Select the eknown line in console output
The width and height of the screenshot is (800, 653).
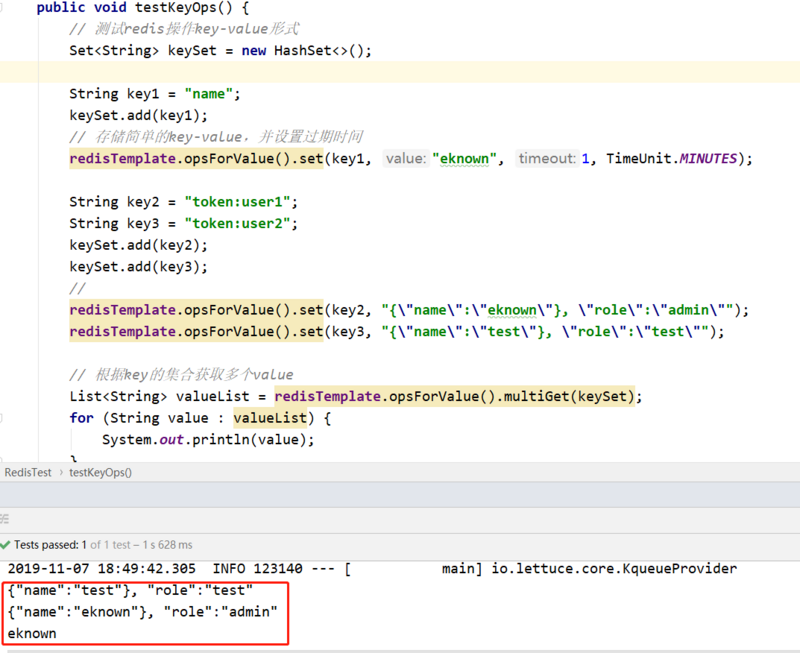click(x=32, y=633)
